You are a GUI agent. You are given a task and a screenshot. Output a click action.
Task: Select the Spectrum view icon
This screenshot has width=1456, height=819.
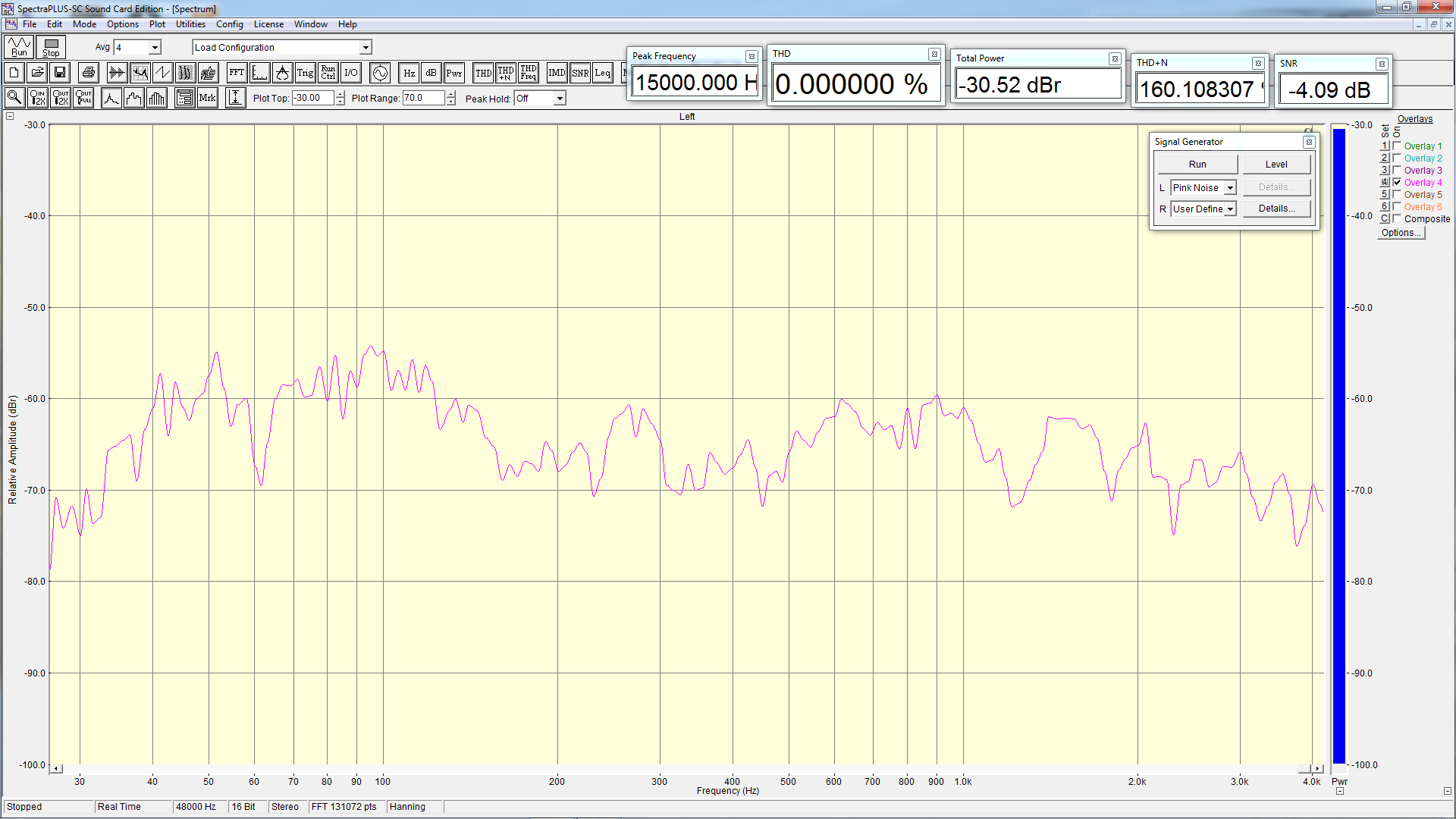(140, 73)
